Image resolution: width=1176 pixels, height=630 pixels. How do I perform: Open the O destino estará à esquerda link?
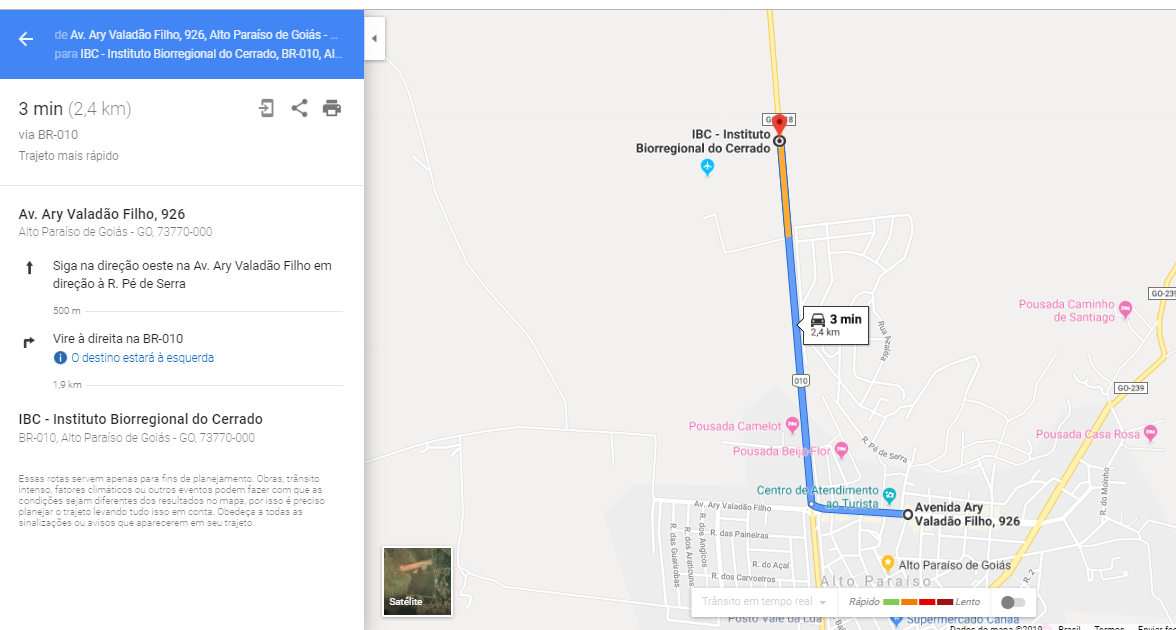pyautogui.click(x=142, y=358)
